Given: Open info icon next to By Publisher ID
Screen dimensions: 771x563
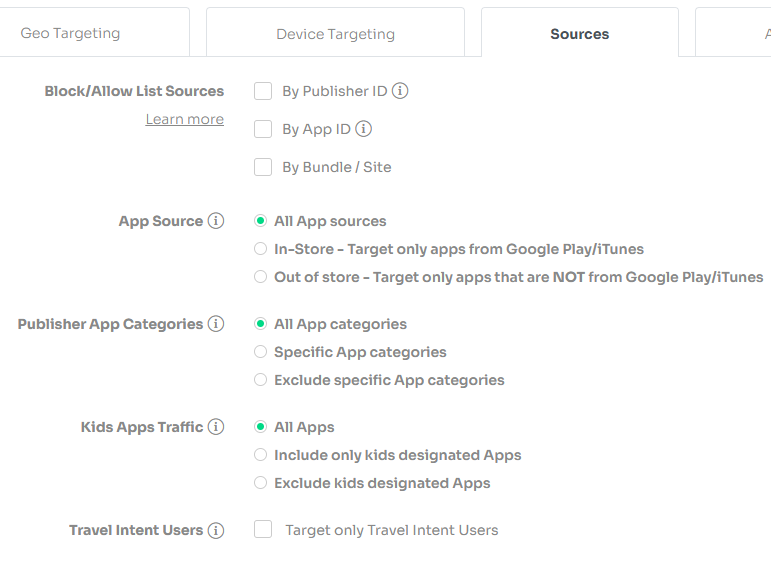Looking at the screenshot, I should coord(400,91).
